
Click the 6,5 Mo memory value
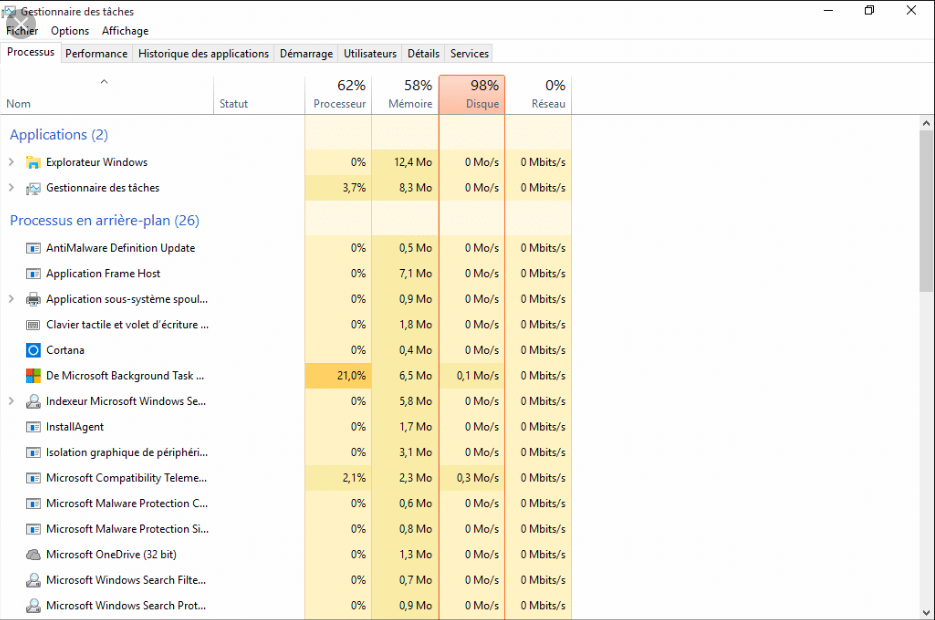pos(416,376)
